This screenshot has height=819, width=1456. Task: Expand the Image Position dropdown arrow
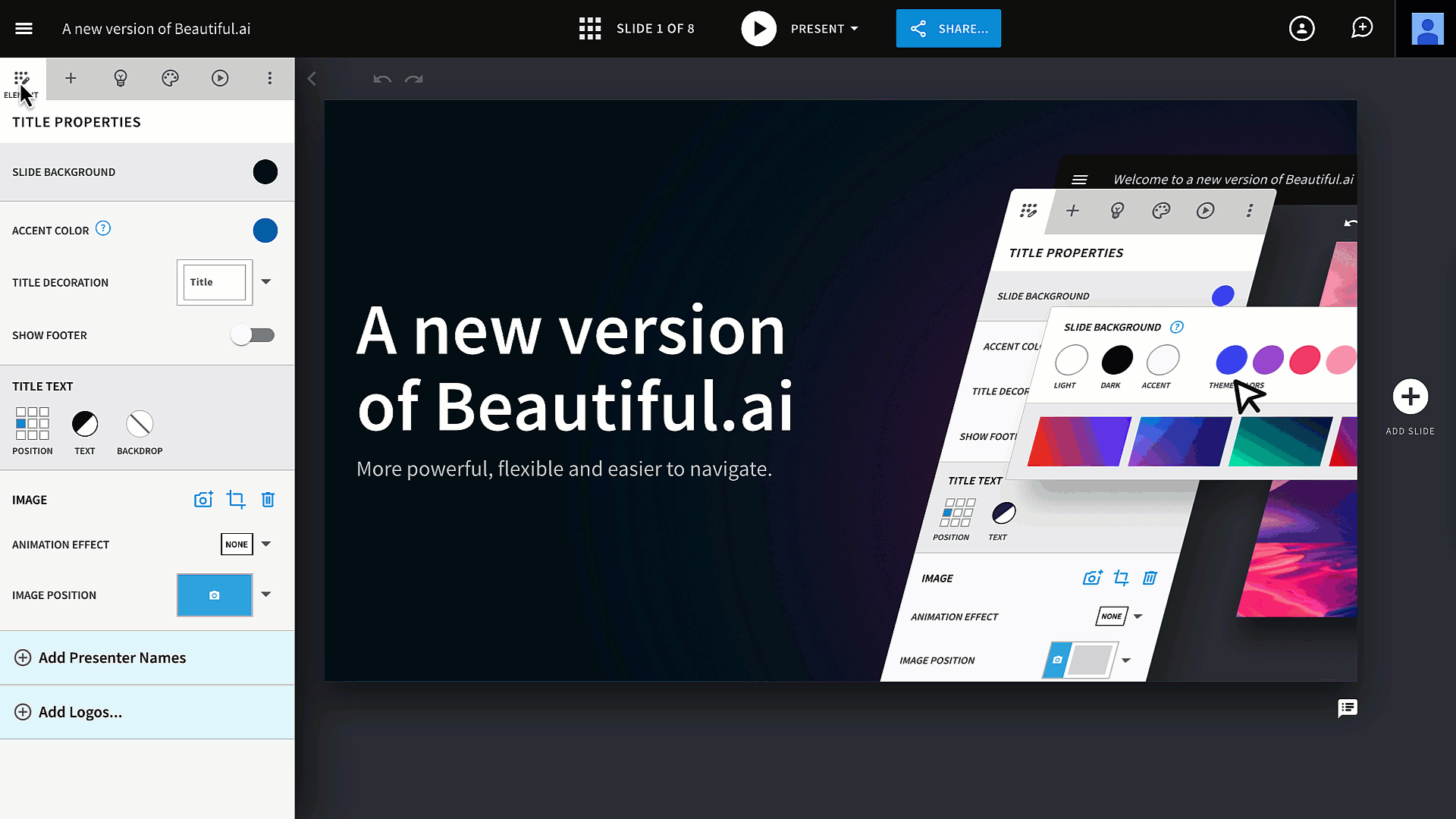(x=266, y=594)
